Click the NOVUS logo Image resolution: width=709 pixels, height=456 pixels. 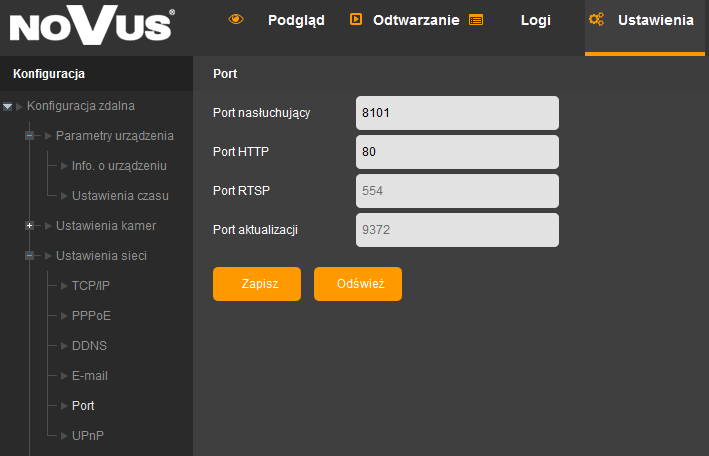tap(92, 25)
